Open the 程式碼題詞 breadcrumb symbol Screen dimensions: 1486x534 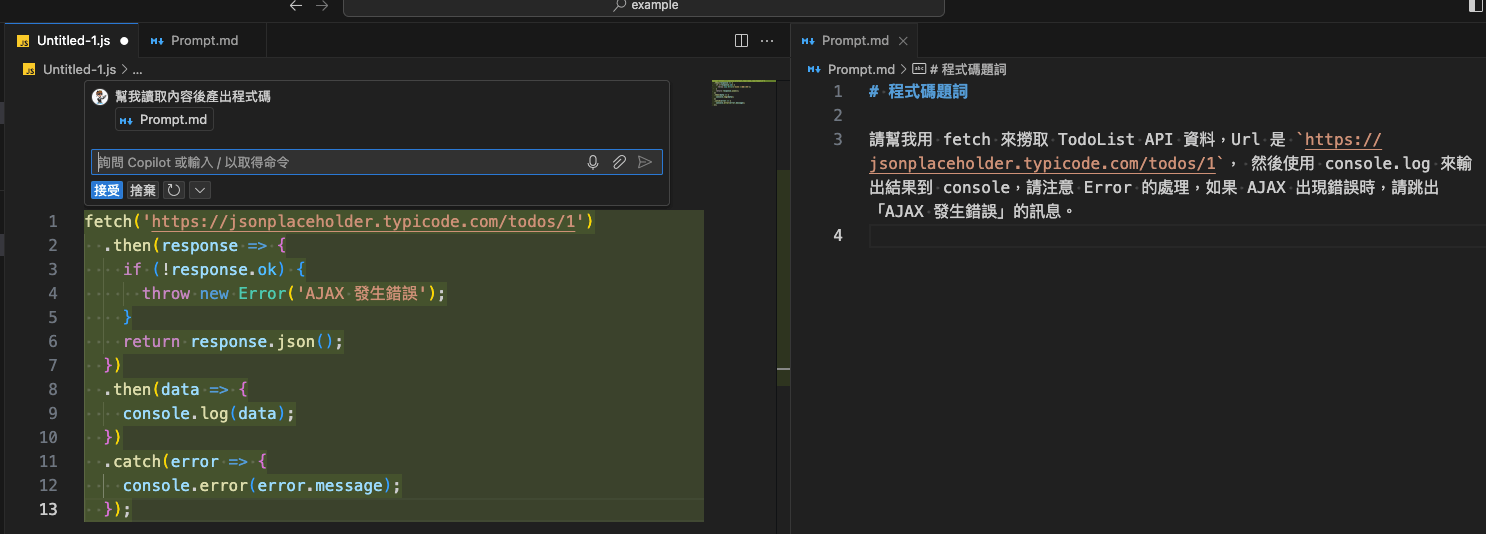point(966,70)
